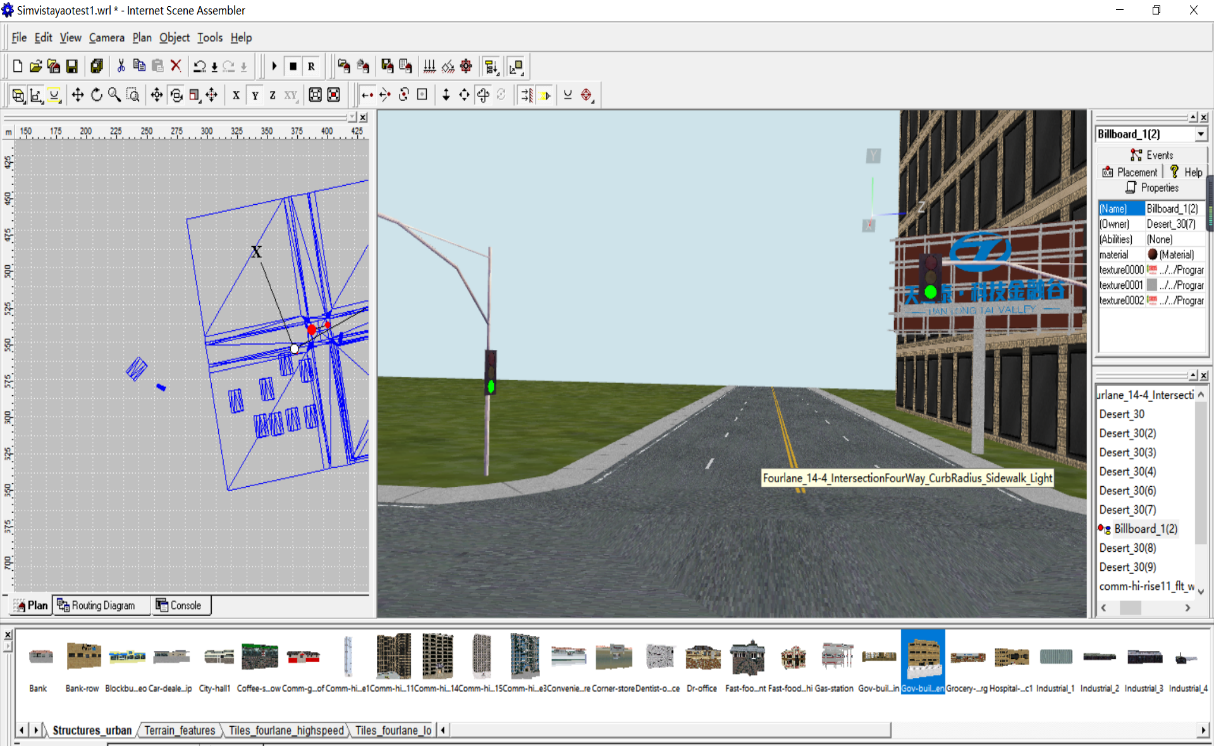
Task: Click fit-all-in-view icon
Action: 315,95
